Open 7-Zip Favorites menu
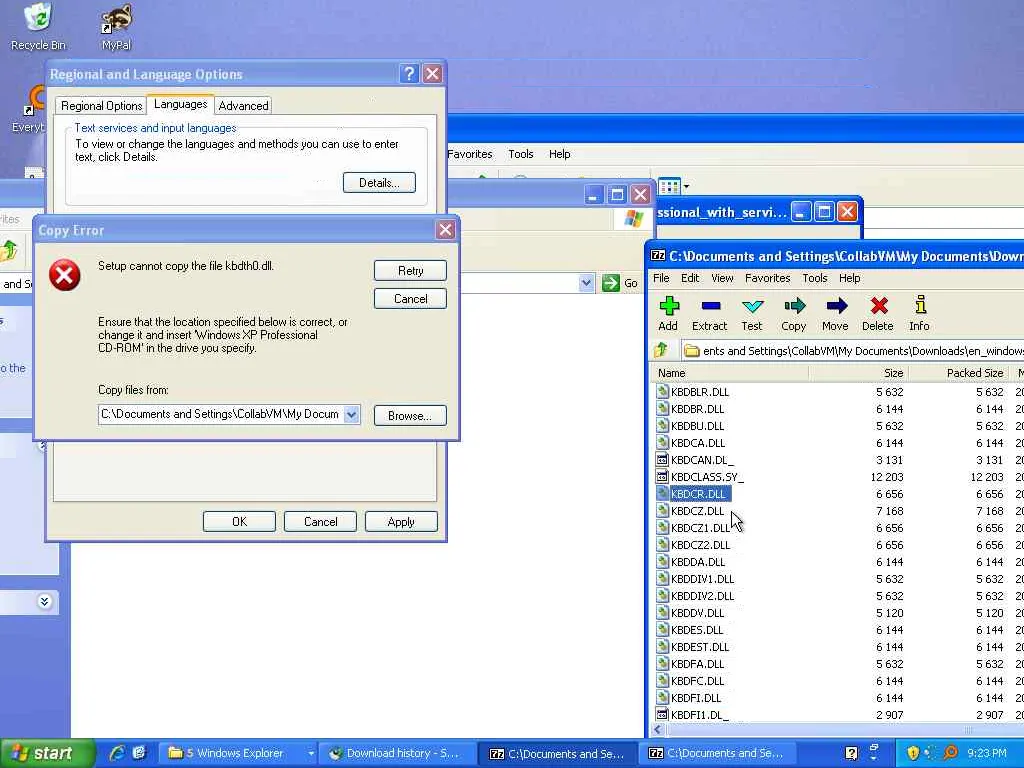 click(x=767, y=278)
